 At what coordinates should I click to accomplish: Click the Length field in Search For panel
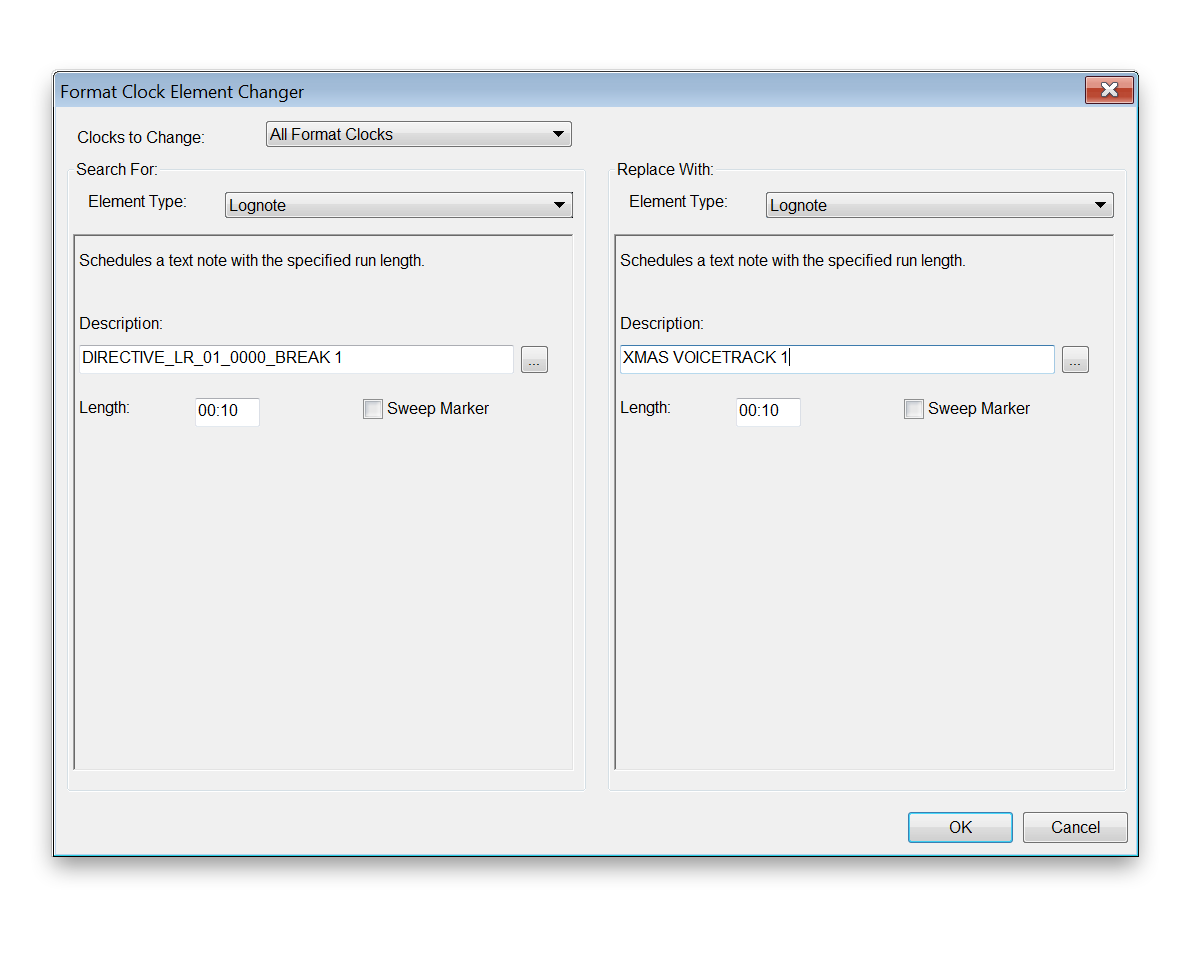pos(227,411)
